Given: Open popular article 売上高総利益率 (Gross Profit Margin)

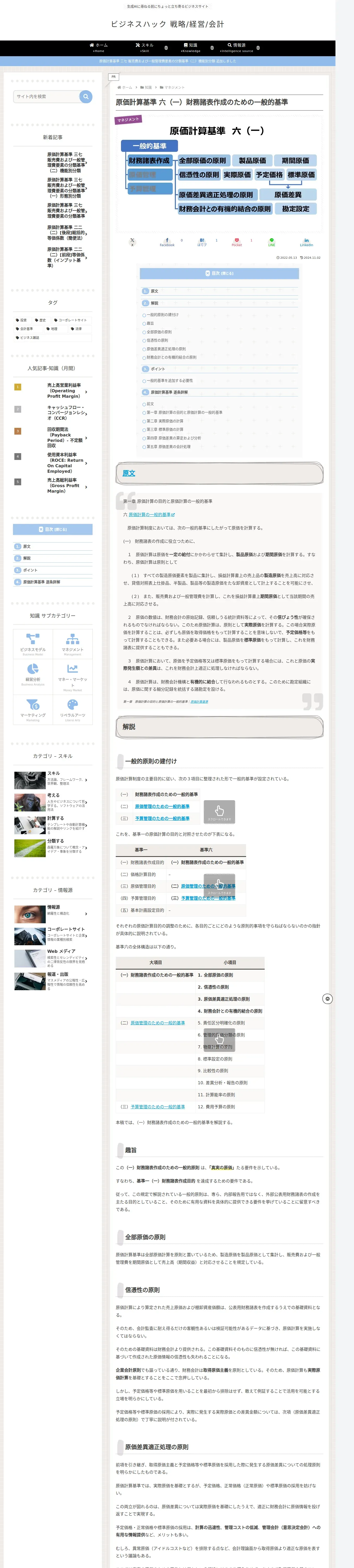Looking at the screenshot, I should pos(53,486).
